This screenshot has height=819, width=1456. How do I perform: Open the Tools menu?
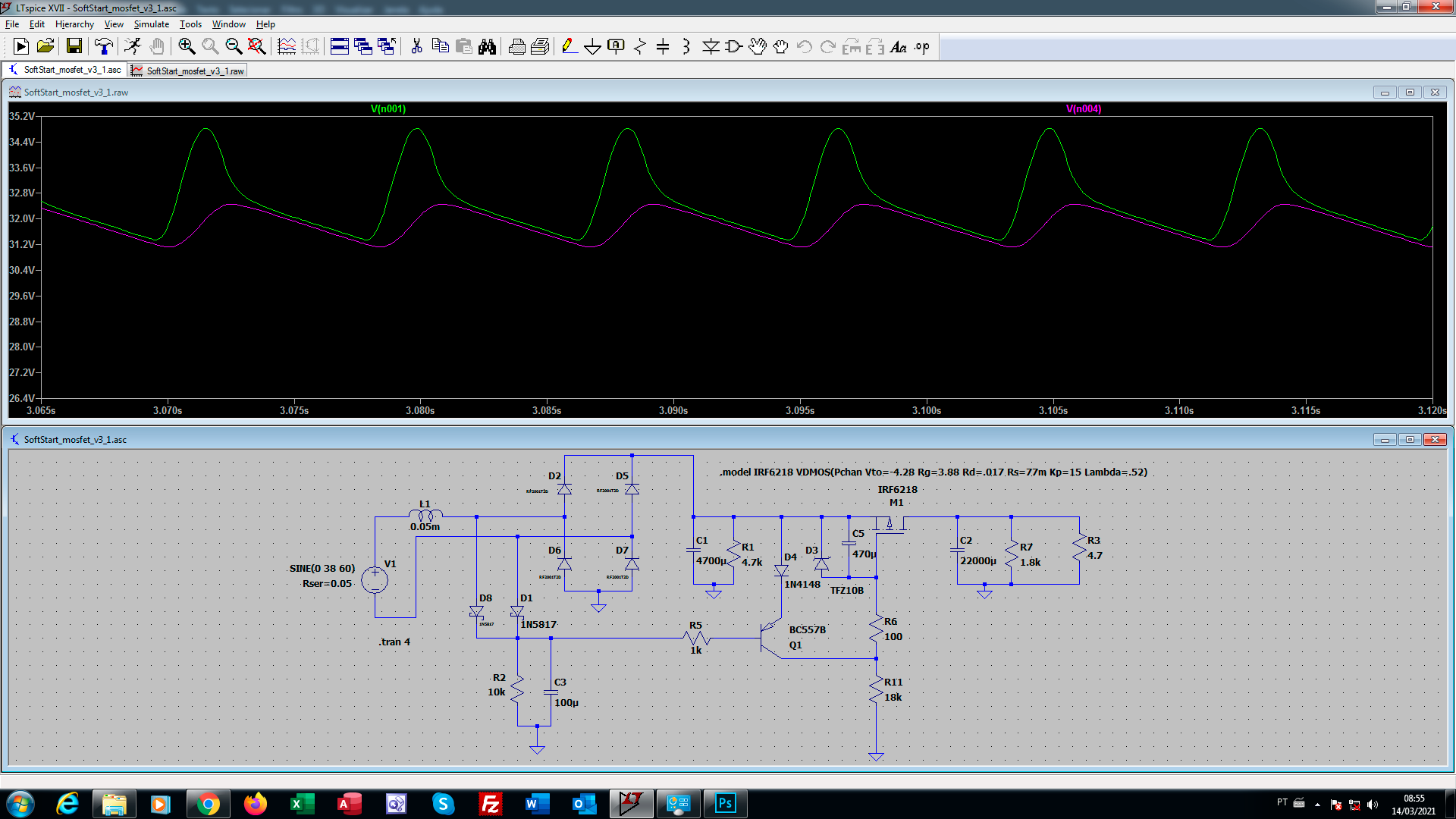pyautogui.click(x=190, y=24)
